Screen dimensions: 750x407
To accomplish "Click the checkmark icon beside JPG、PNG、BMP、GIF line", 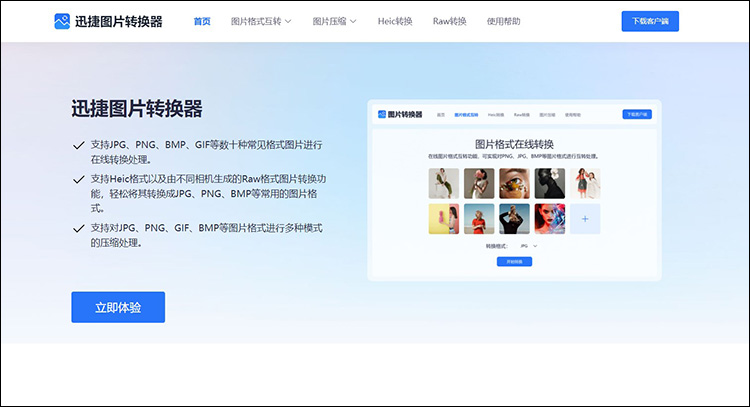I will 79,145.
